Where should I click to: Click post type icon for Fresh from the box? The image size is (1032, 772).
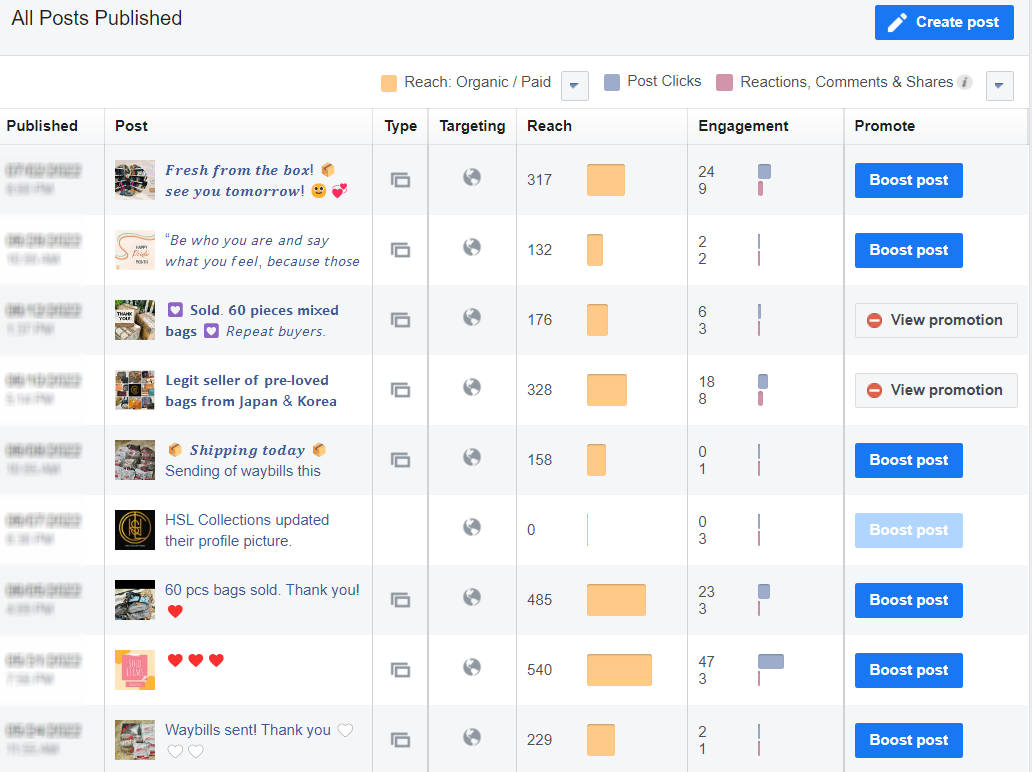click(x=400, y=180)
